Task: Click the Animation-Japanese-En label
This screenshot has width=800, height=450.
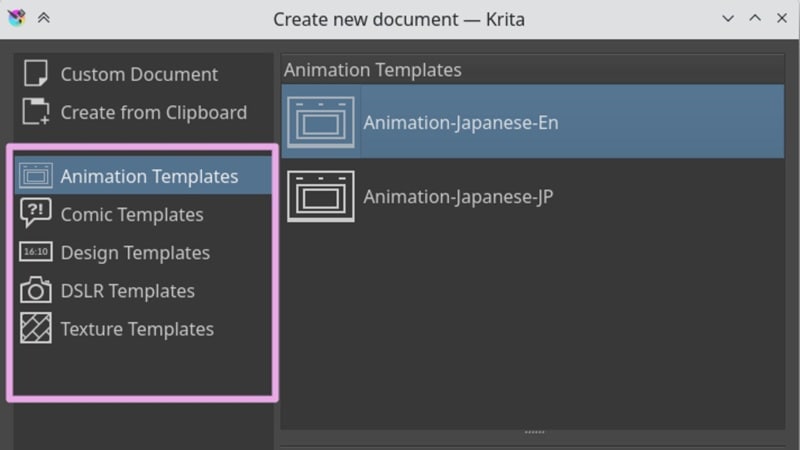Action: tap(461, 123)
